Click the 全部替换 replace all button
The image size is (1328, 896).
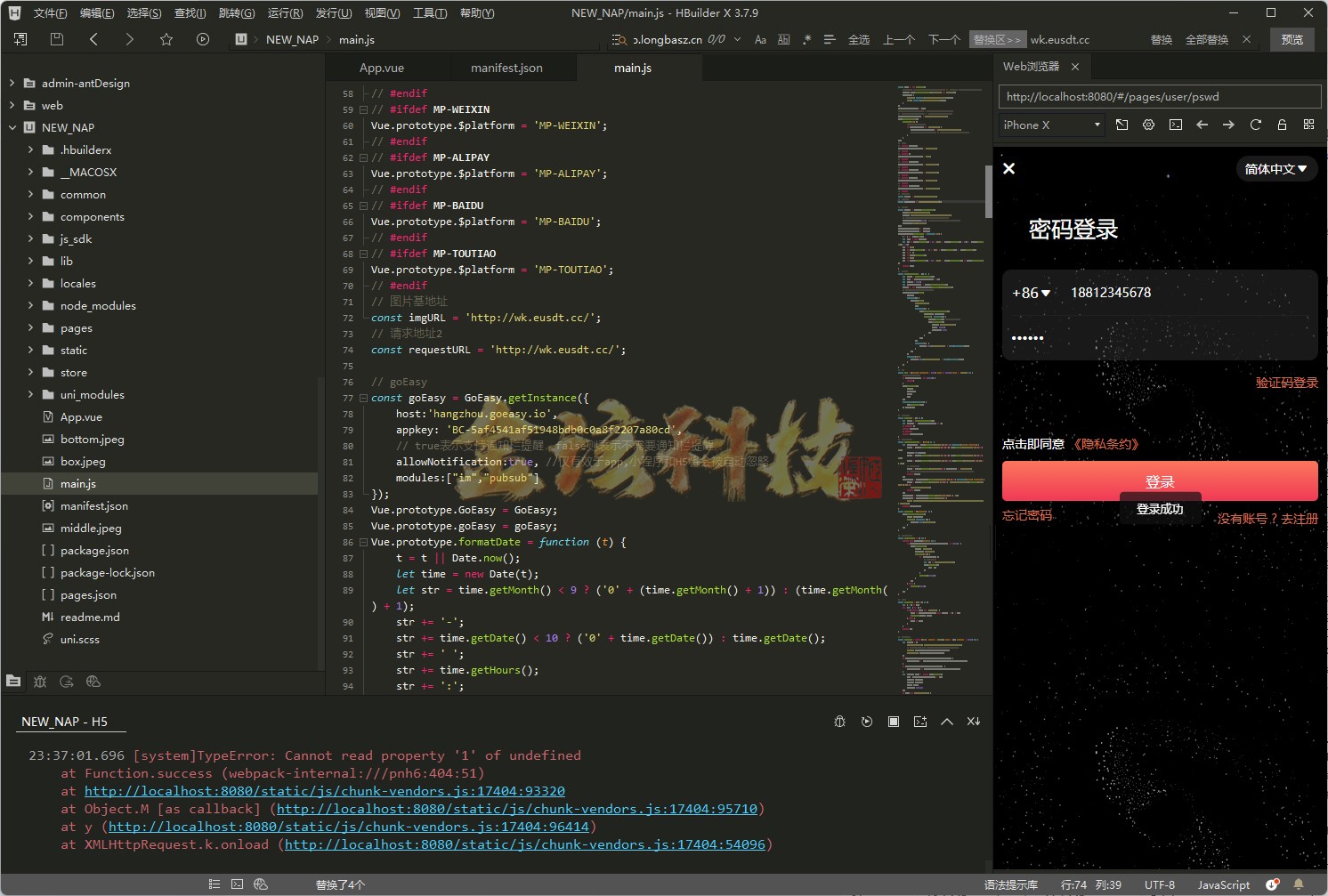(x=1206, y=40)
